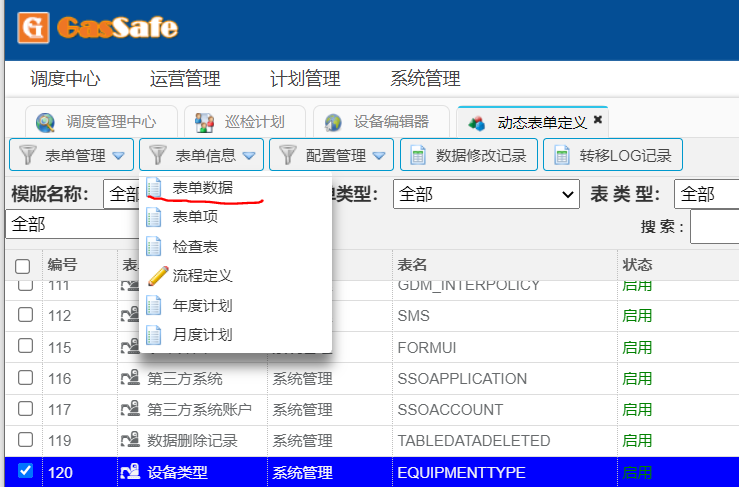Image resolution: width=739 pixels, height=487 pixels.
Task: Uncheck the checkbox for row 120
Action: coord(23,471)
